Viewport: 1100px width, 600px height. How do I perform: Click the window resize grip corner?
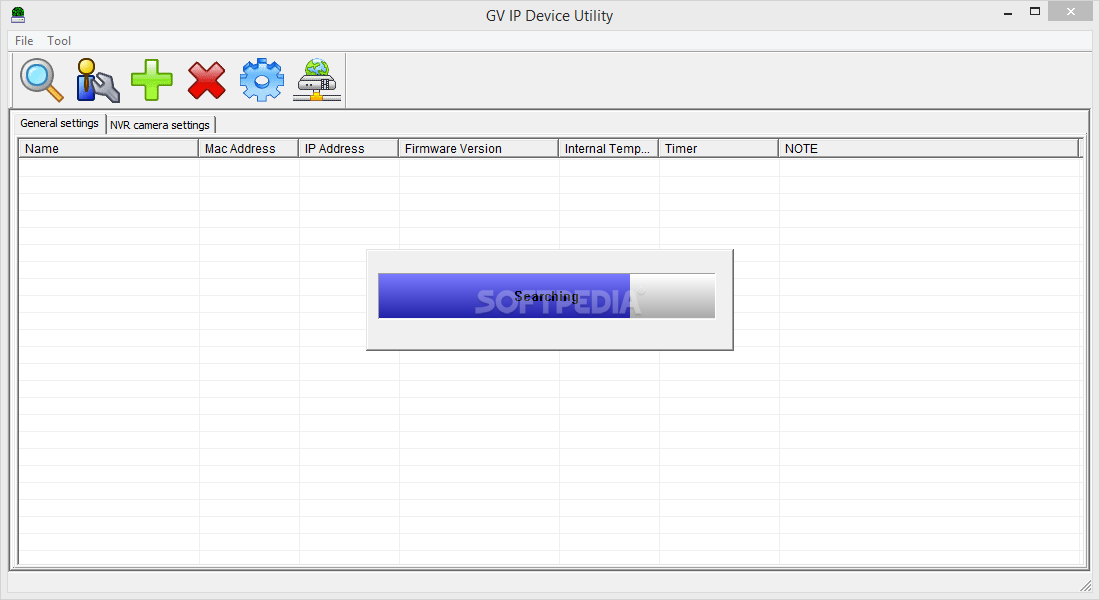[x=1085, y=585]
